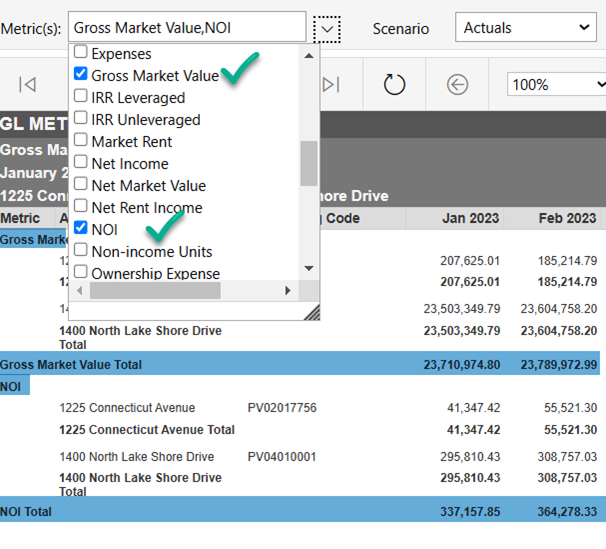Click the dropdown list resize grip
This screenshot has height=549, width=606.
(x=311, y=312)
